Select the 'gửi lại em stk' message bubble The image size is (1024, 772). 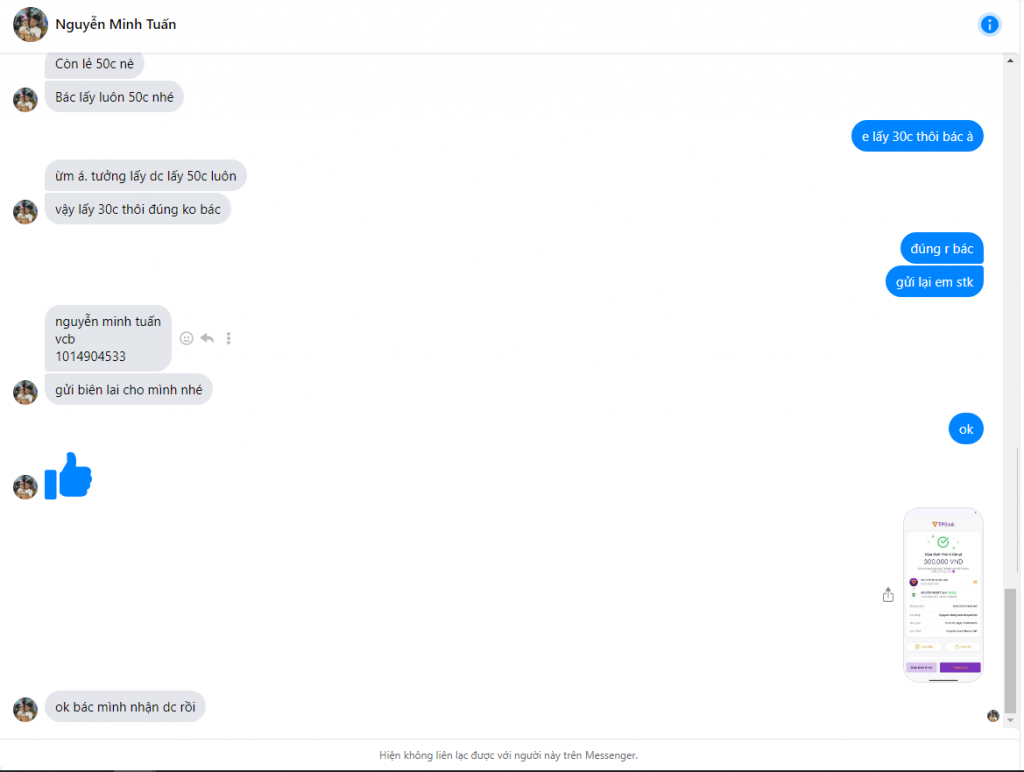pos(935,282)
